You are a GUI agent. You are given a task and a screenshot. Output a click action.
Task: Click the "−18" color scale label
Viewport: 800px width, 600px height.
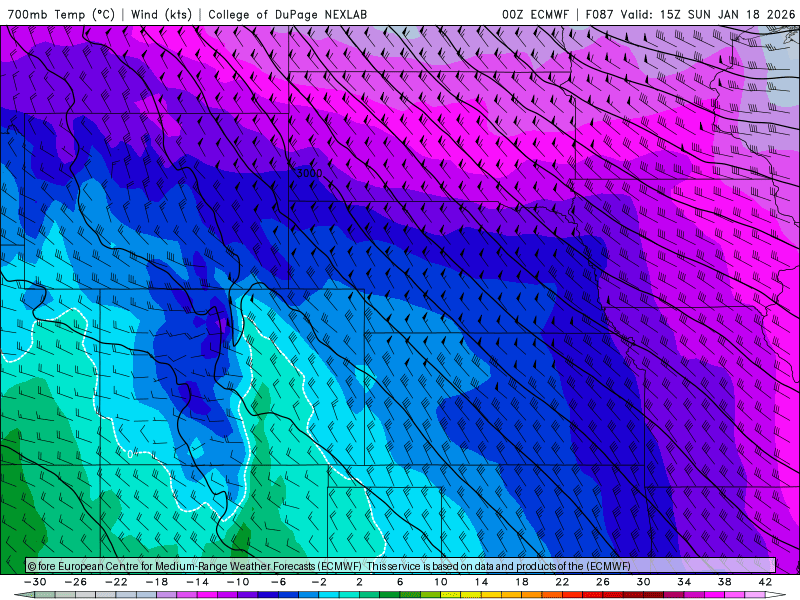tap(157, 582)
